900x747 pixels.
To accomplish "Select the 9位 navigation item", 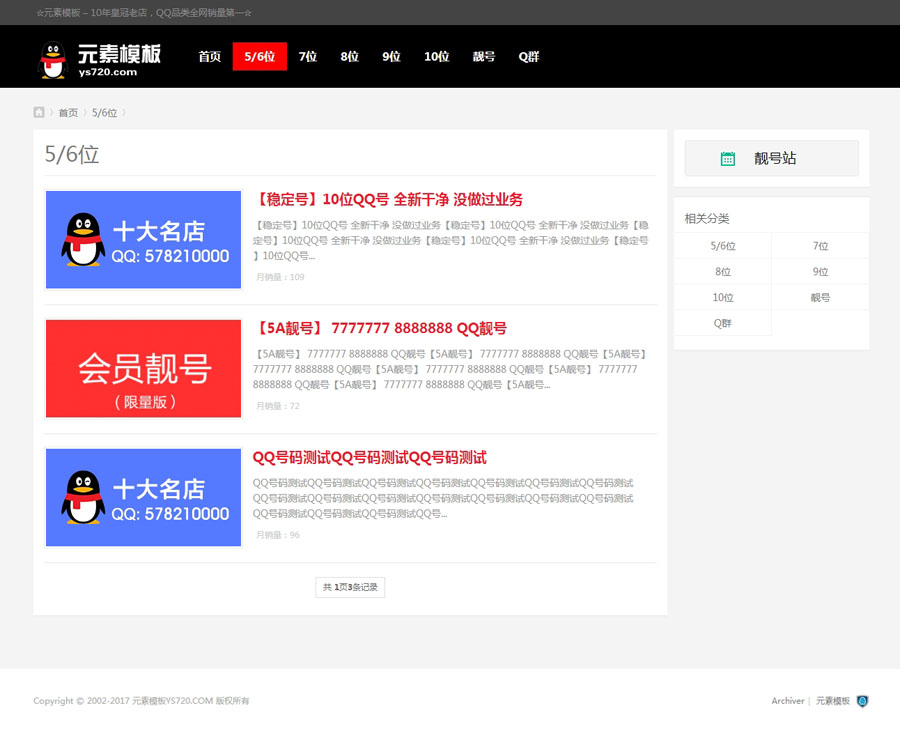I will click(391, 56).
